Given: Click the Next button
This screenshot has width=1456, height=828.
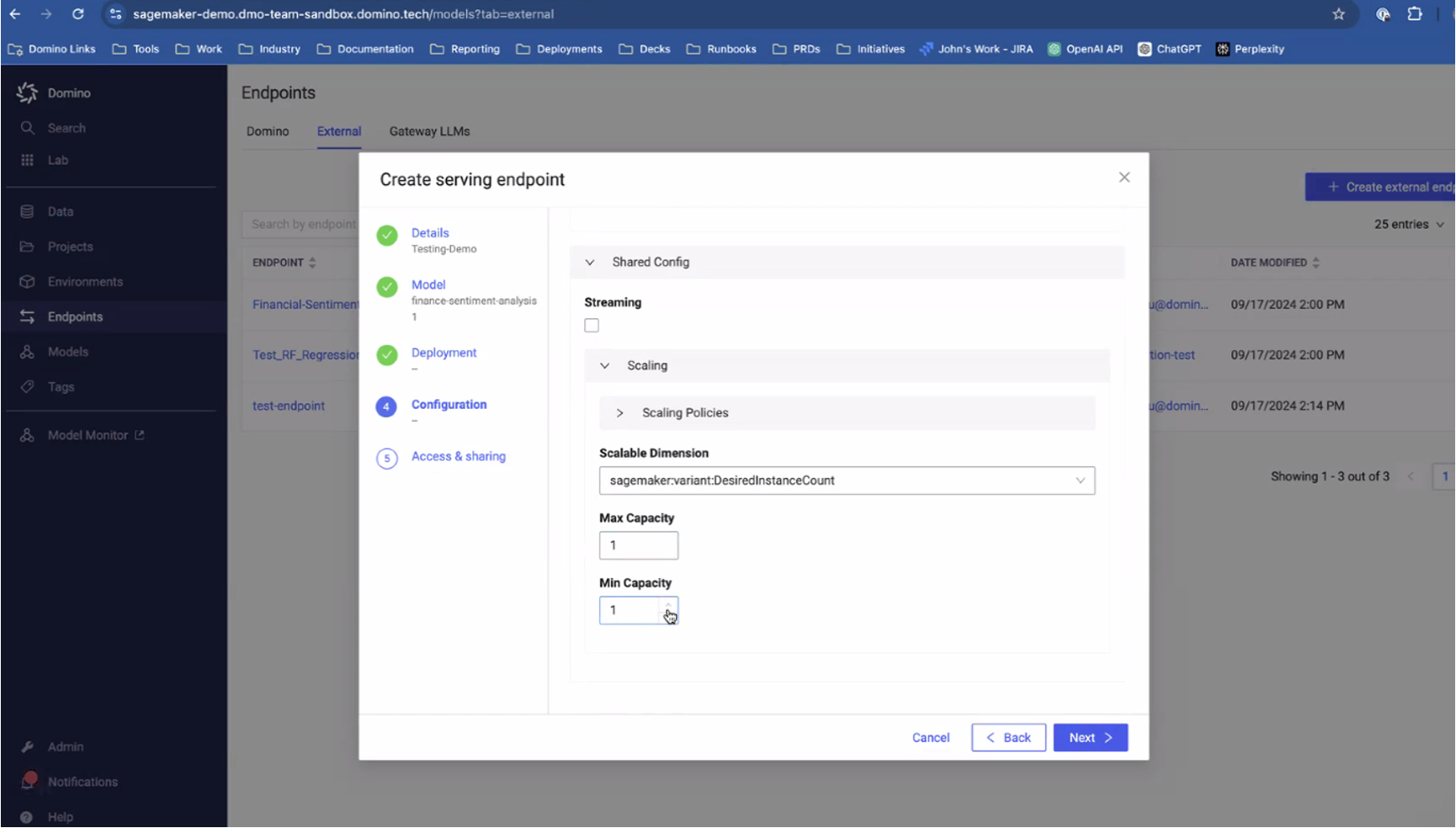Looking at the screenshot, I should [1090, 737].
